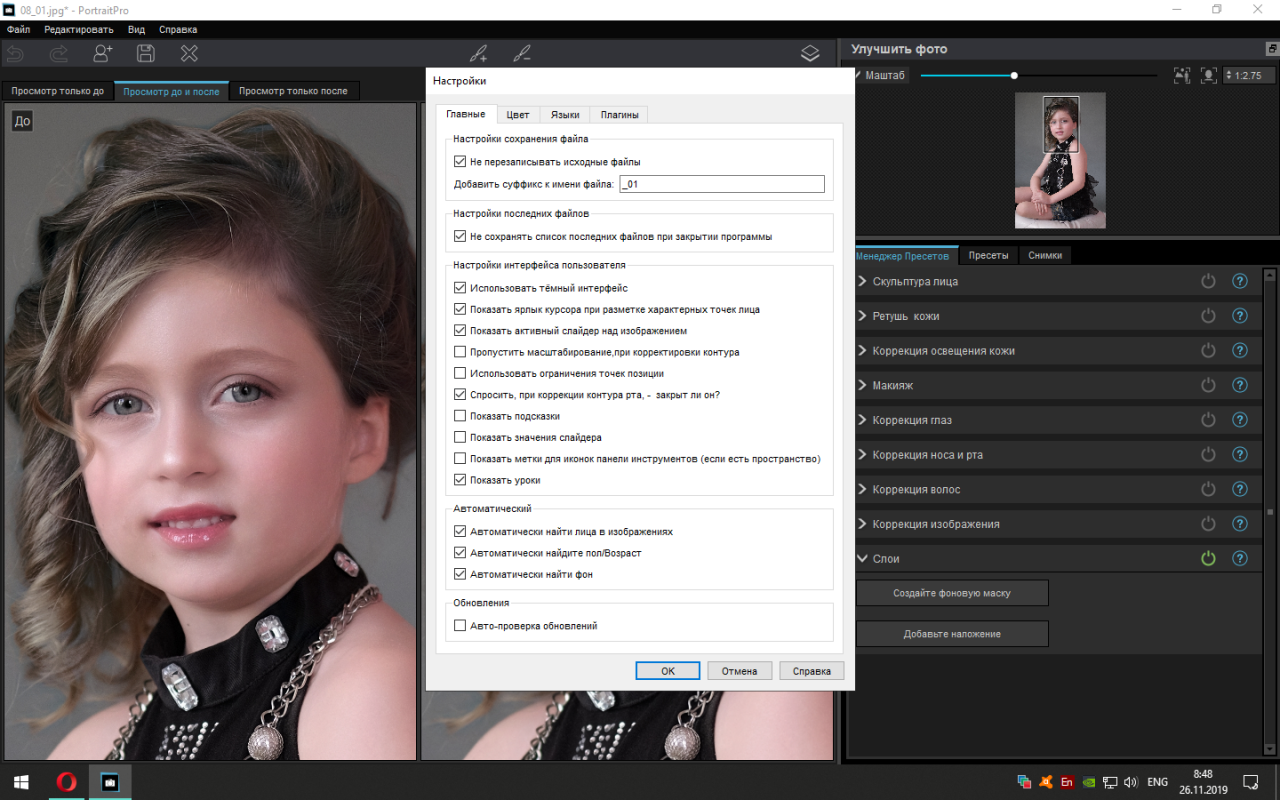Open Opera browser from taskbar
The width and height of the screenshot is (1280, 800).
click(x=67, y=782)
